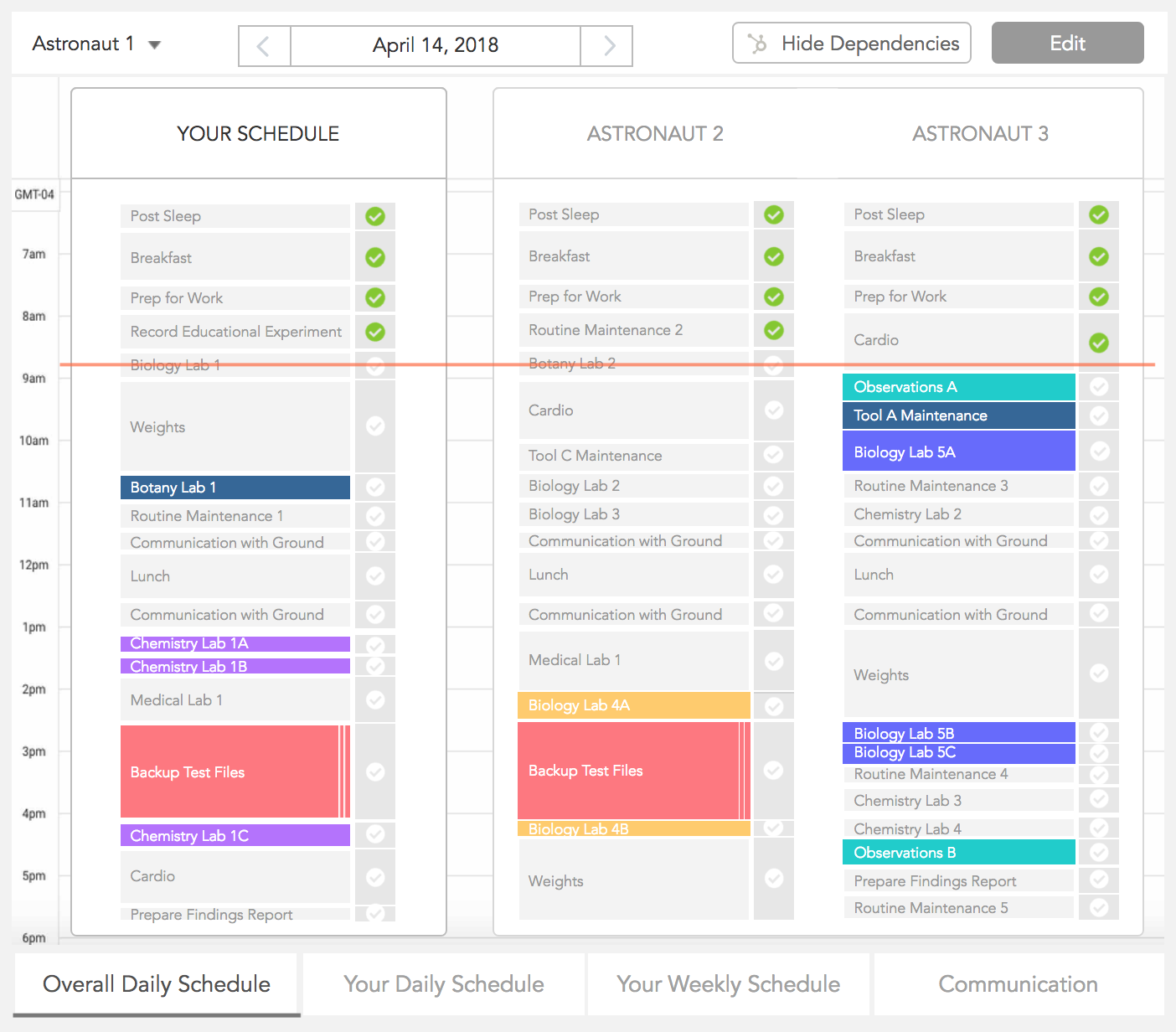Mark Astronaut 2 Weights as complete
1176x1032 pixels.
tap(774, 878)
